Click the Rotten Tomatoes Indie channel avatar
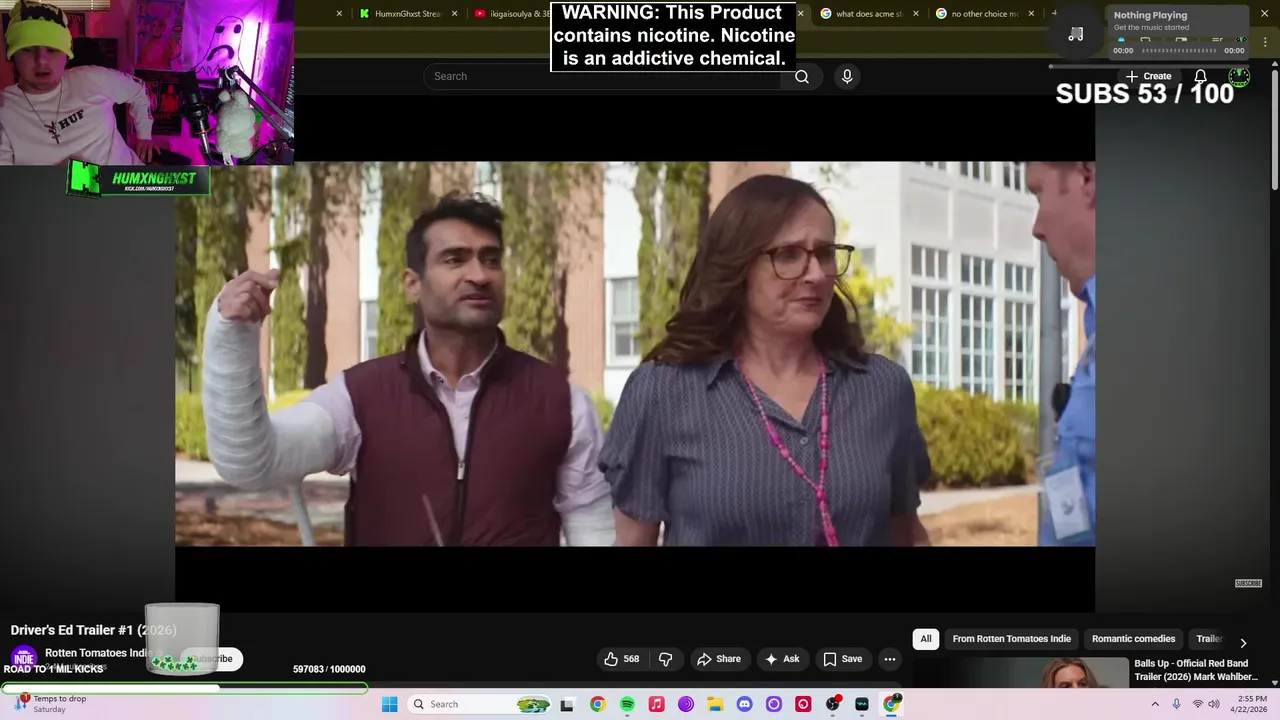 24,659
